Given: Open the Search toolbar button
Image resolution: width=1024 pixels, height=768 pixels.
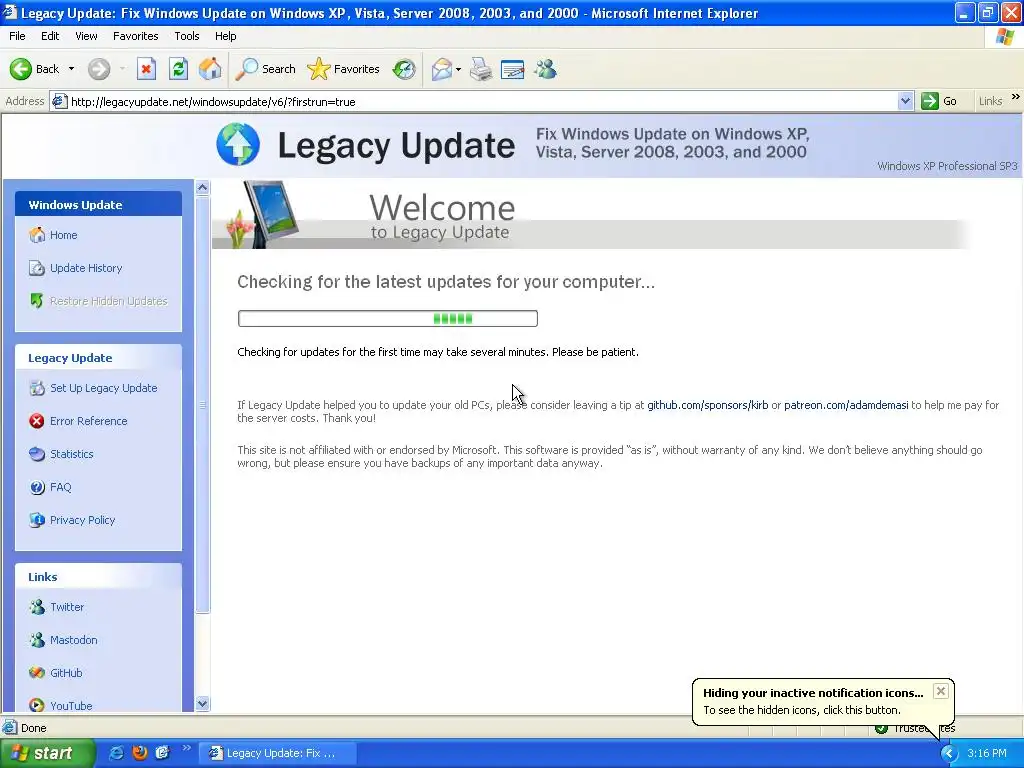Looking at the screenshot, I should click(x=265, y=69).
